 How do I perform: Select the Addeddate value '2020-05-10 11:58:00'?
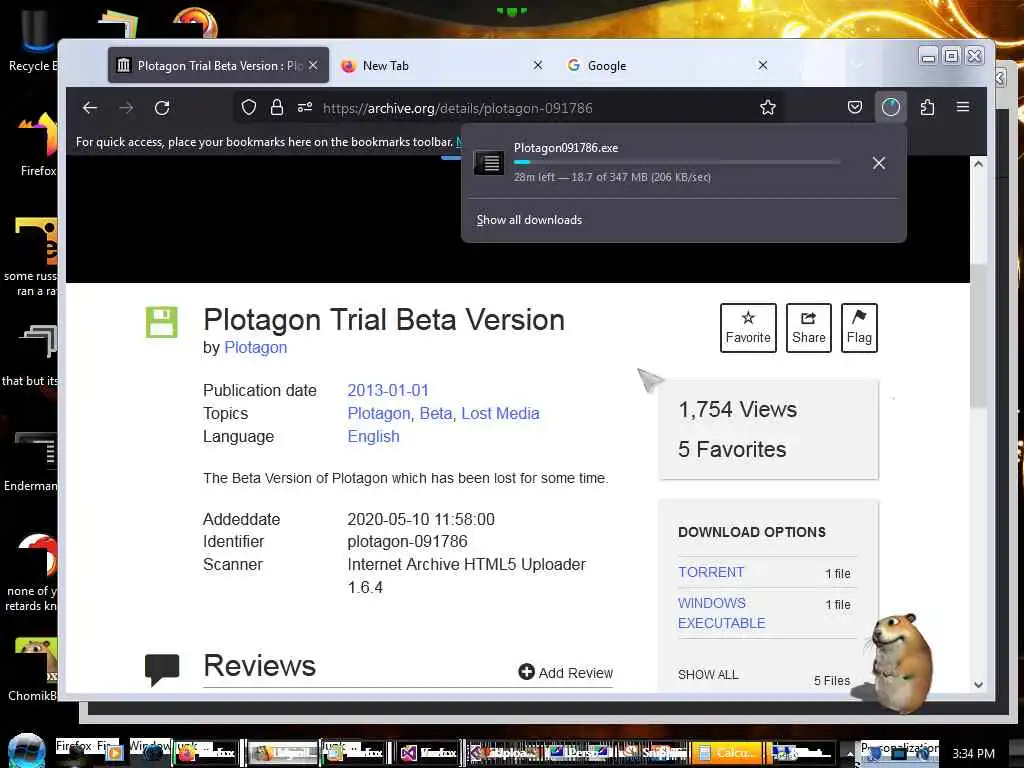(x=421, y=519)
